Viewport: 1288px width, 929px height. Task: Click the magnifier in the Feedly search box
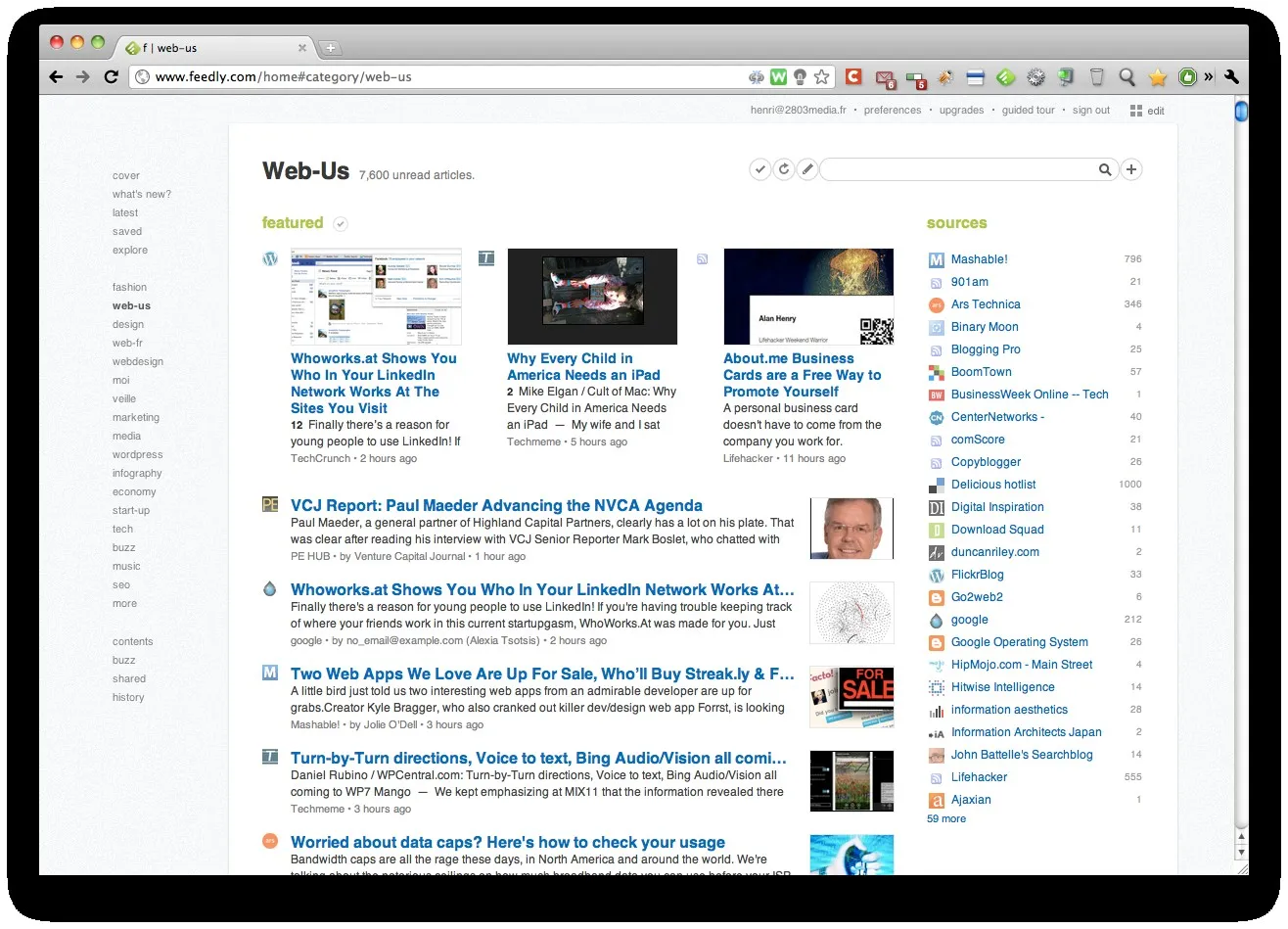[x=1105, y=170]
